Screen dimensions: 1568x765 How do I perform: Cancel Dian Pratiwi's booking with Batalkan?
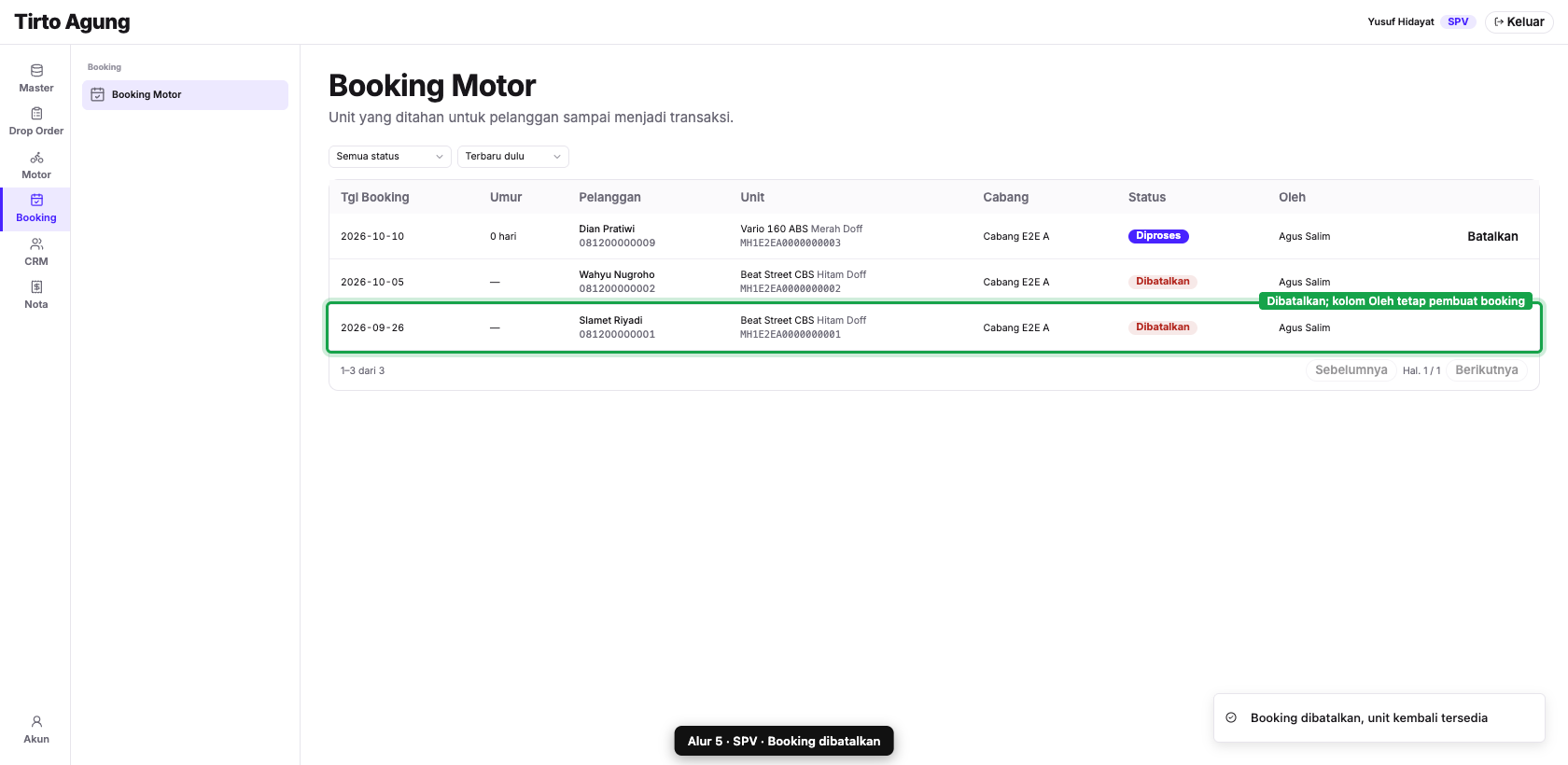(x=1492, y=236)
